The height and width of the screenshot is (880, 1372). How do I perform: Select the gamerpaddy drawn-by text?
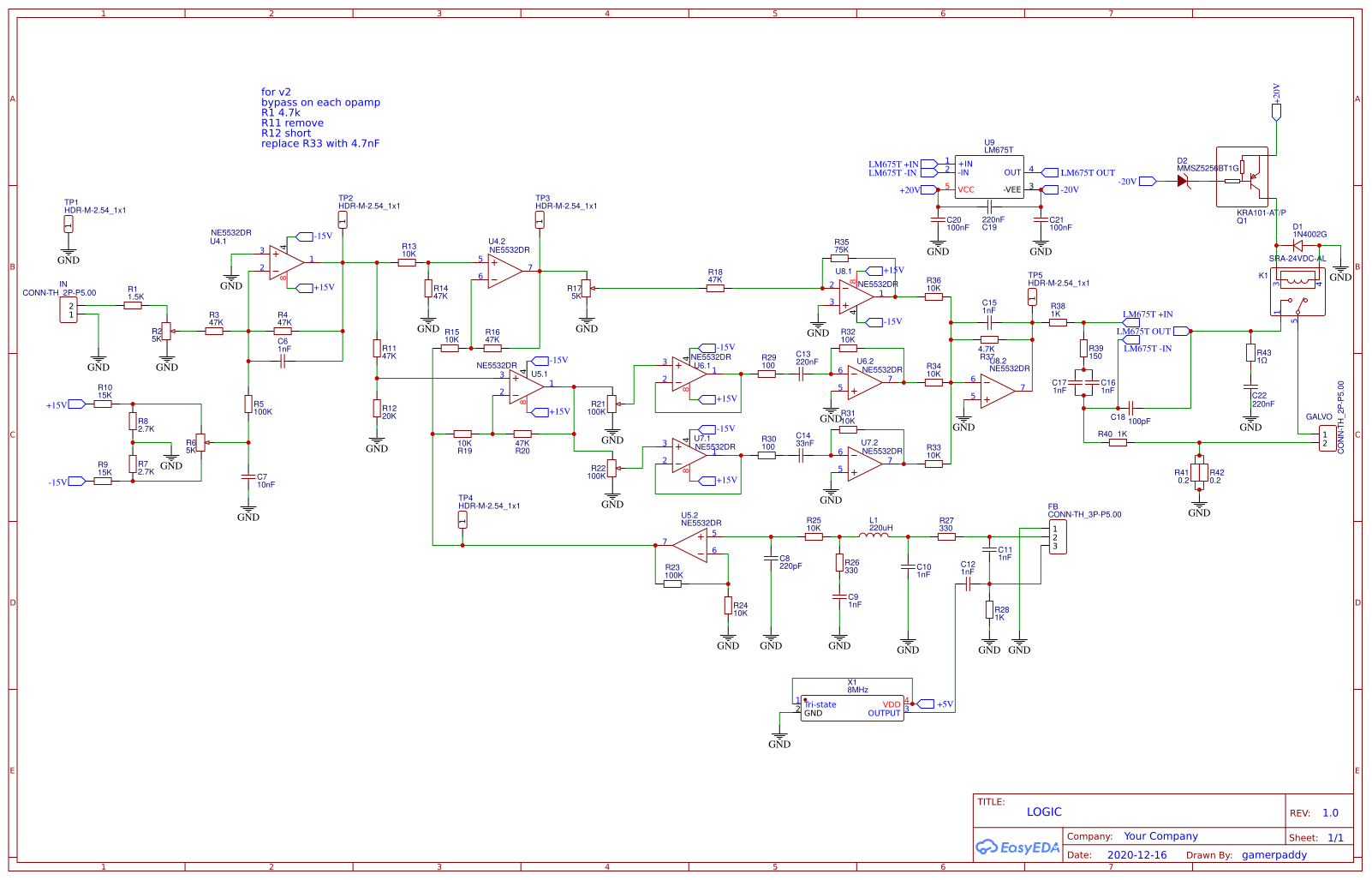[1274, 855]
